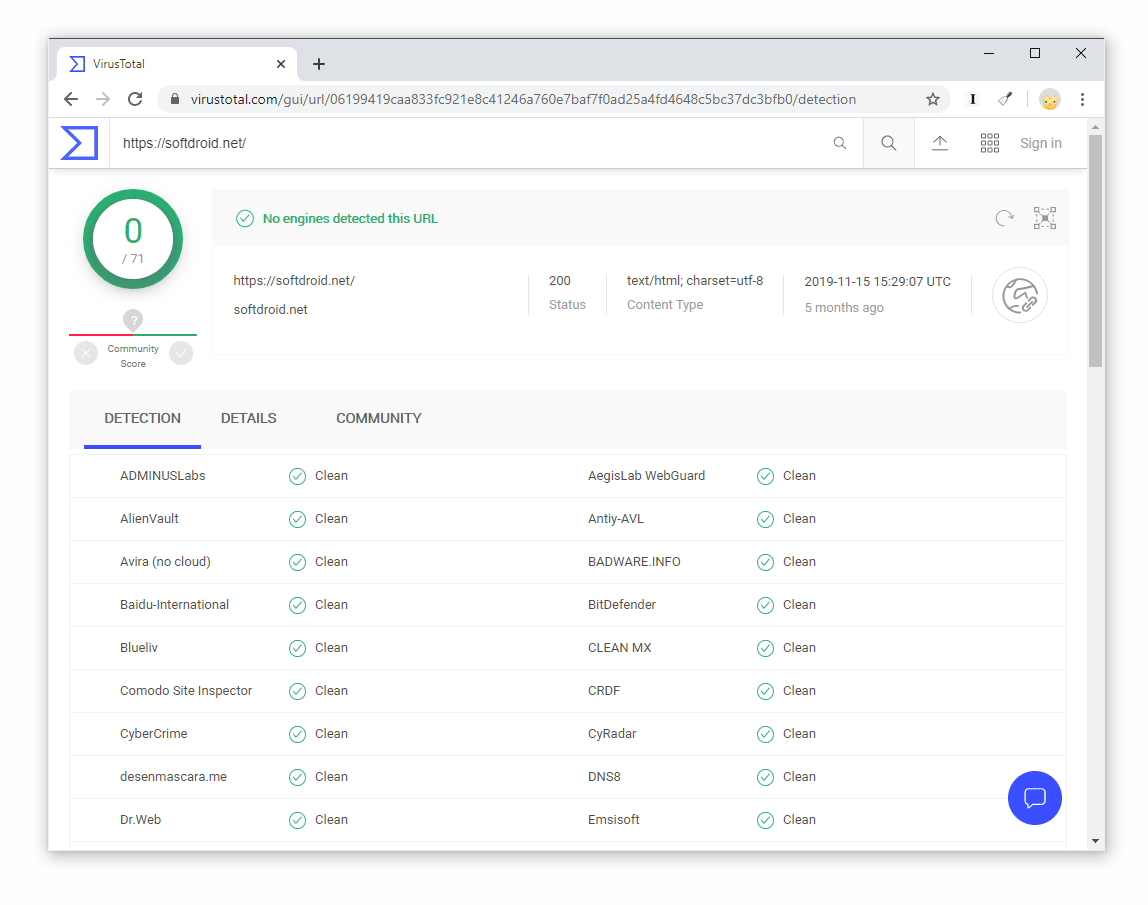Click the browser address bar URL
1148x905 pixels.
[x=523, y=100]
